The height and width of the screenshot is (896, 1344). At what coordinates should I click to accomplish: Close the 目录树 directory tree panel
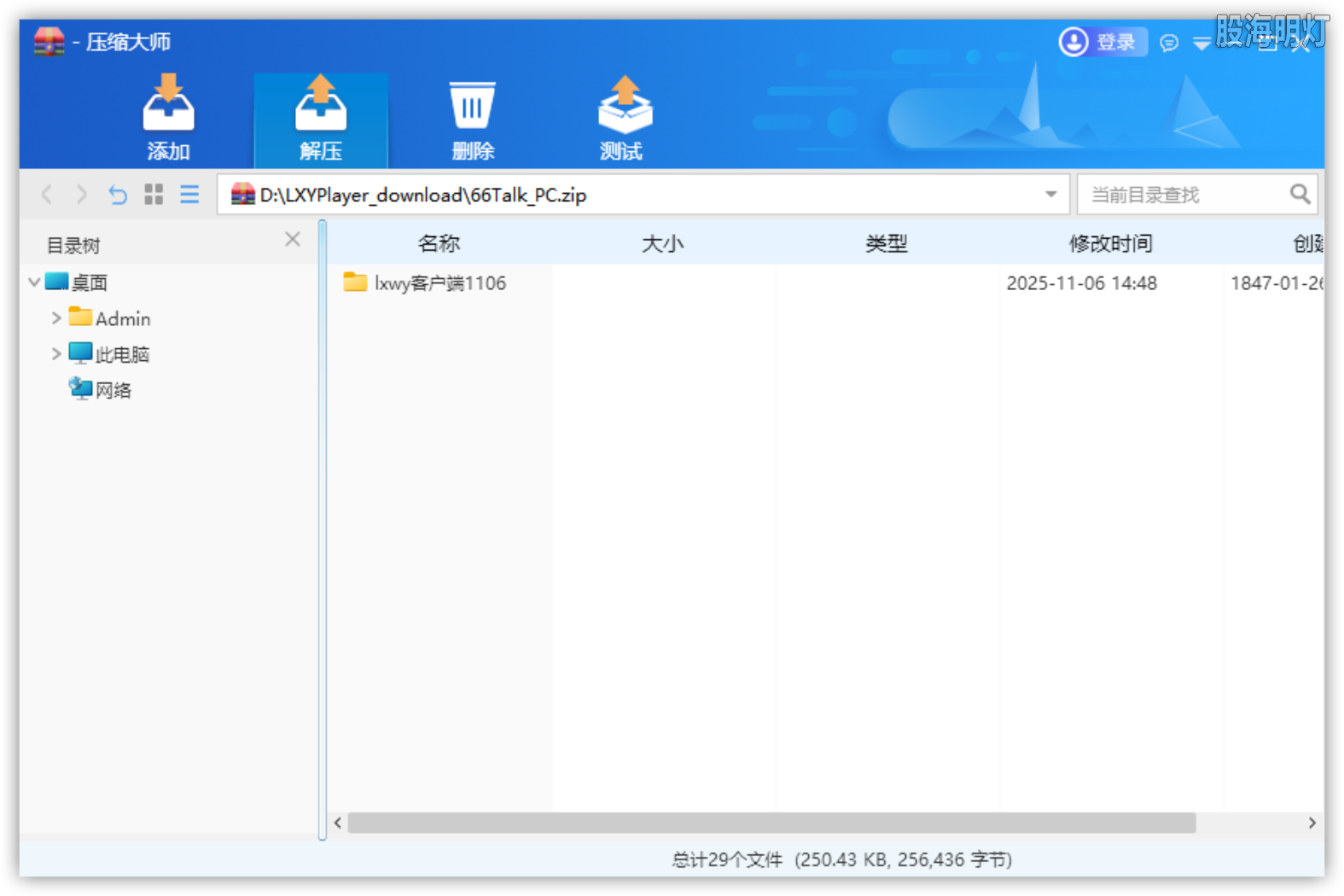click(x=293, y=240)
